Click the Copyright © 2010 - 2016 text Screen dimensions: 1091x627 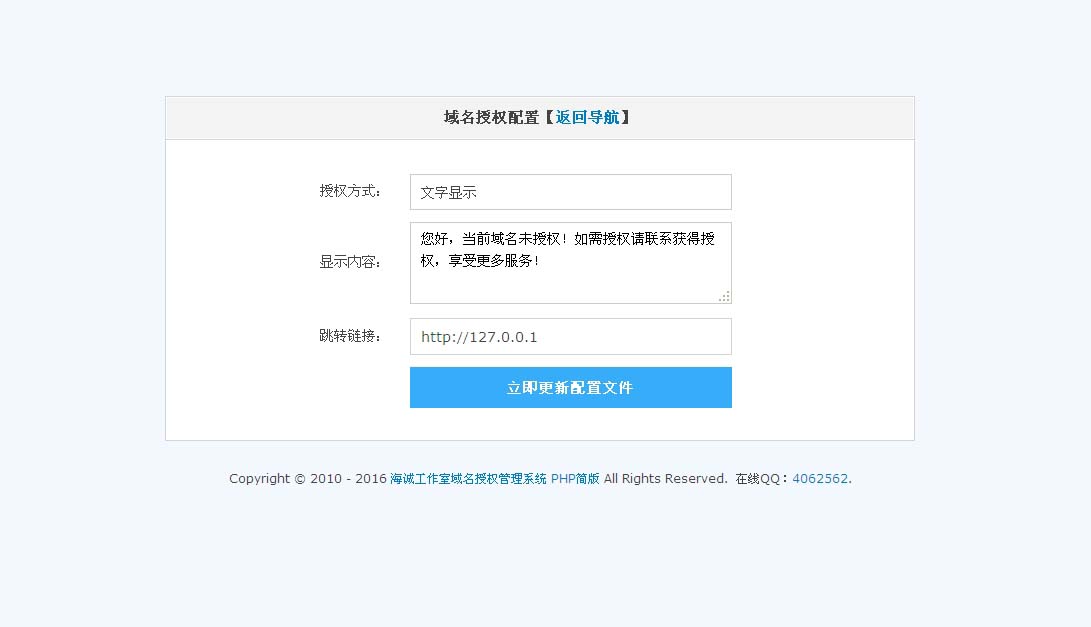pos(308,479)
